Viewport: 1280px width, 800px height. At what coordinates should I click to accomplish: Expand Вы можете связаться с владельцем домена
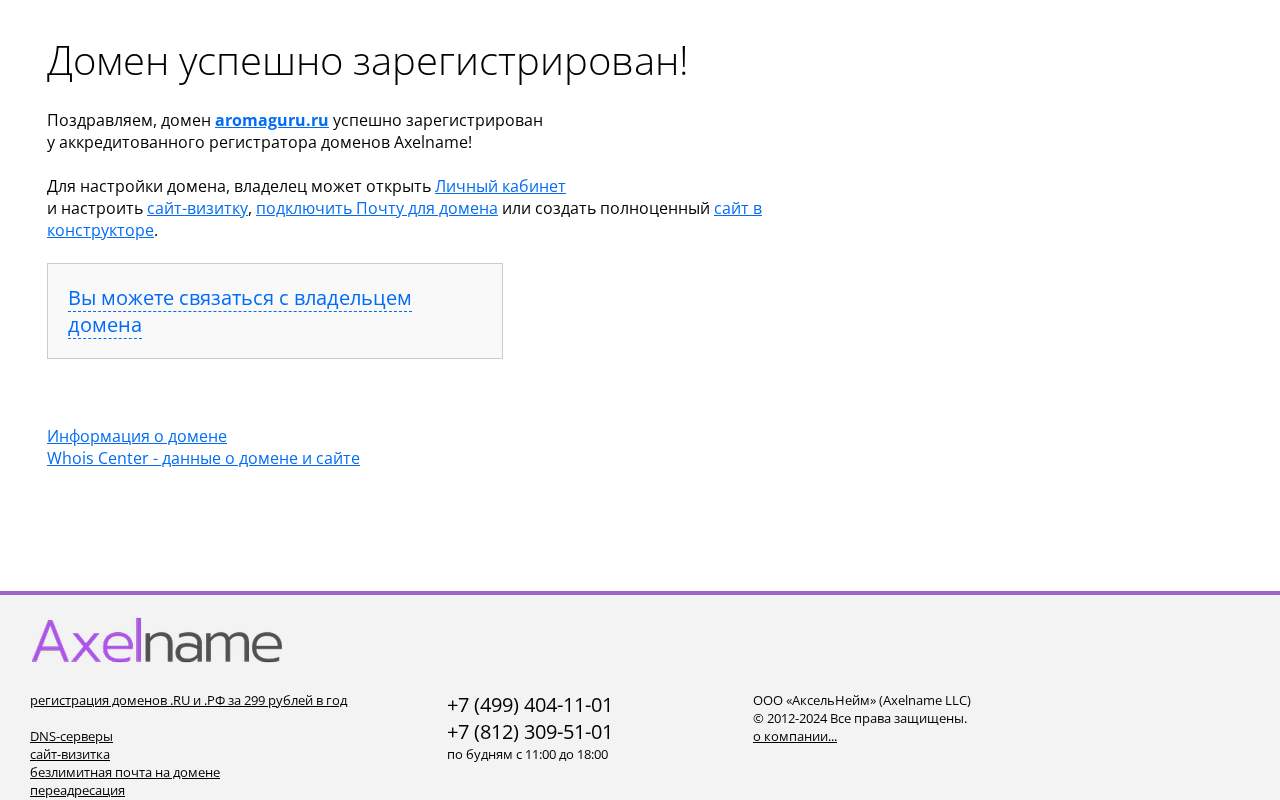click(x=240, y=311)
